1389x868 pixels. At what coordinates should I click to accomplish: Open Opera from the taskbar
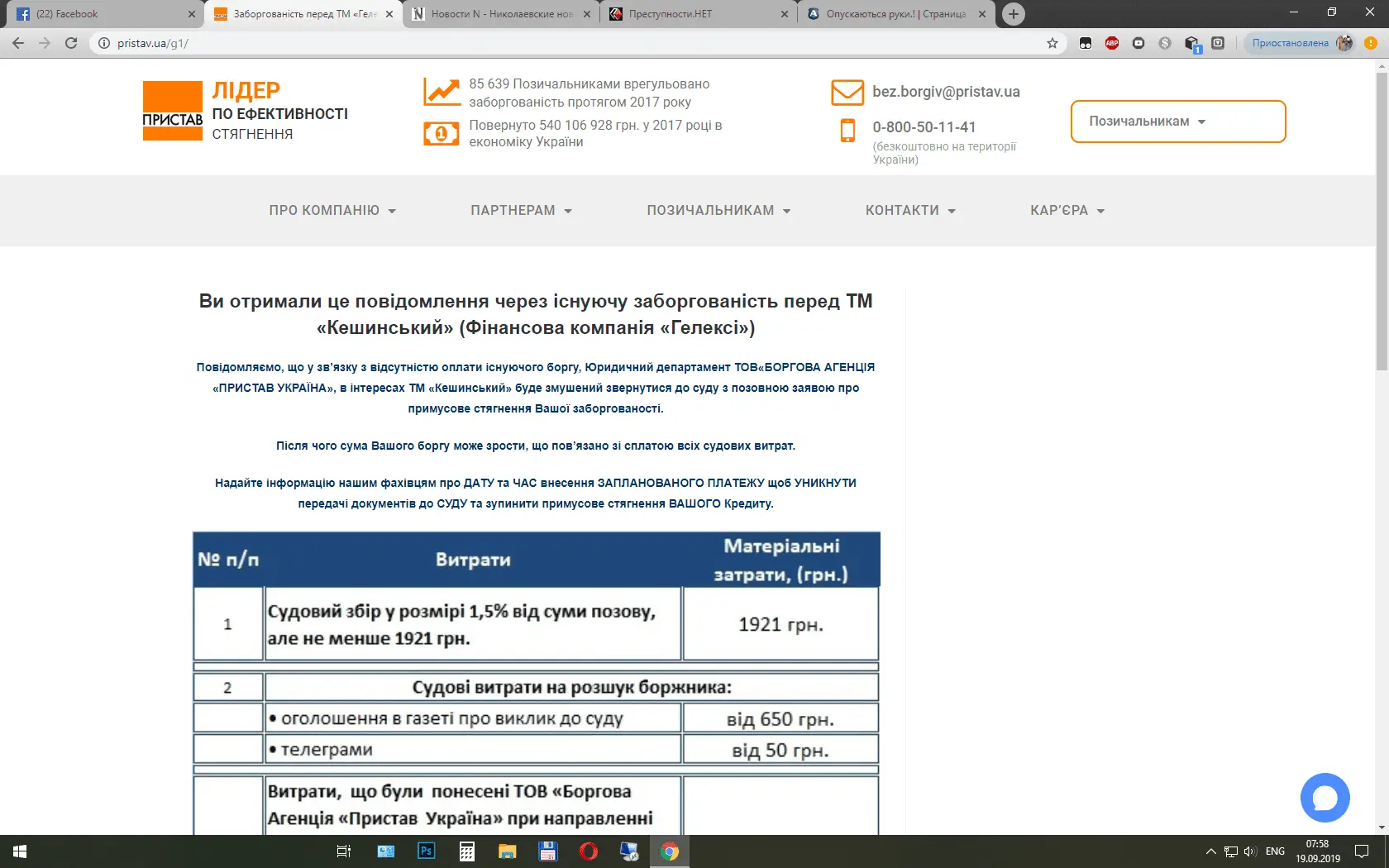tap(588, 851)
